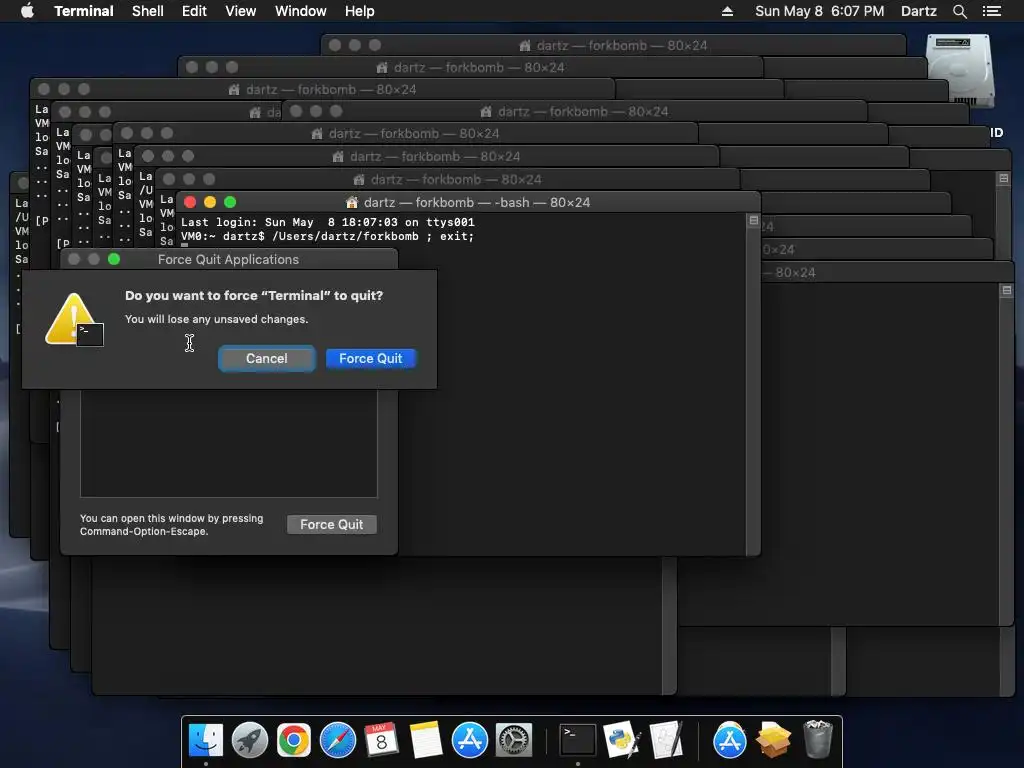1024x768 pixels.
Task: Open the Edit menu
Action: pos(194,11)
